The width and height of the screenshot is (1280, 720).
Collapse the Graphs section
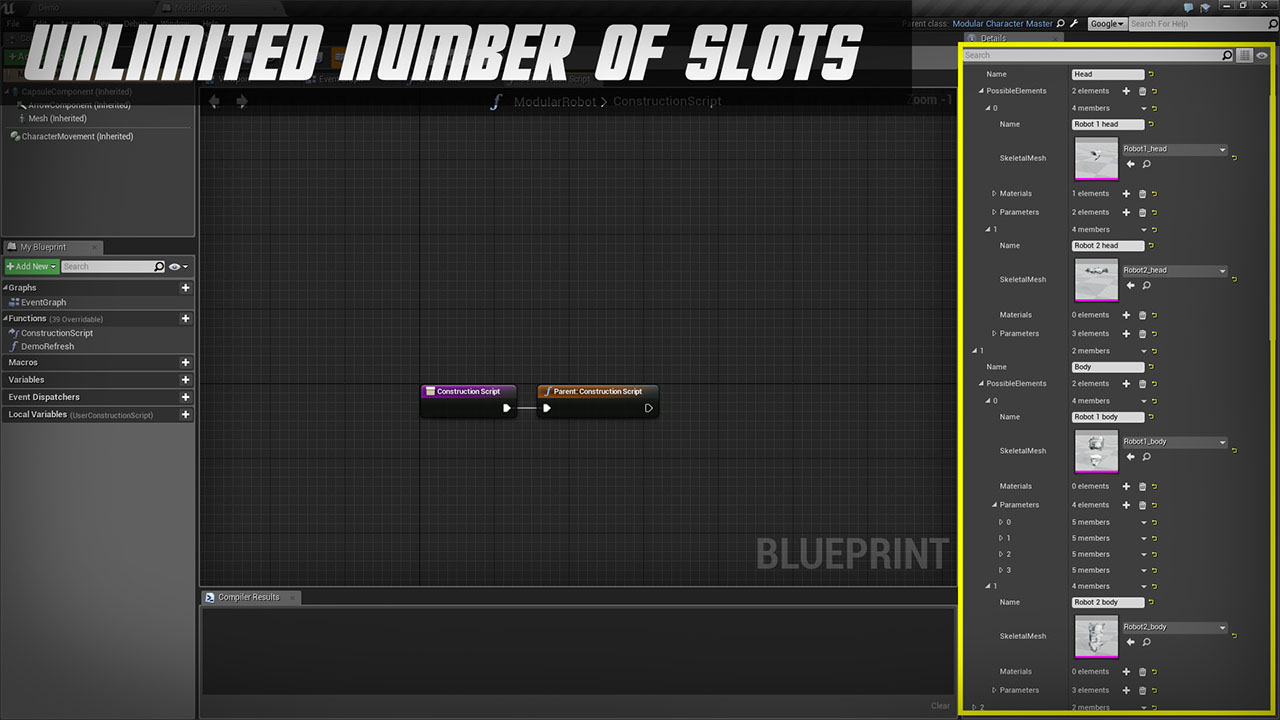click(5, 288)
